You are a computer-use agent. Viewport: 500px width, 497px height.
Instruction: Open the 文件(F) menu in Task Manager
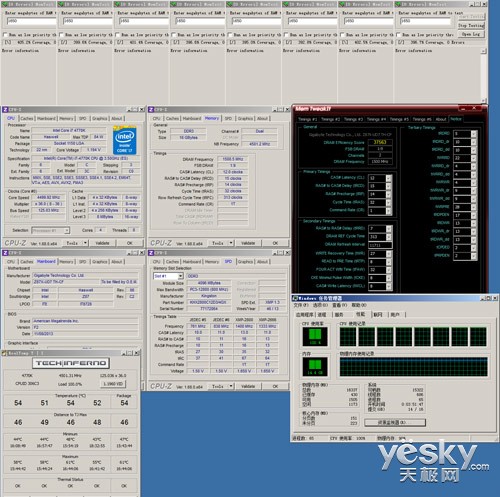301,305
